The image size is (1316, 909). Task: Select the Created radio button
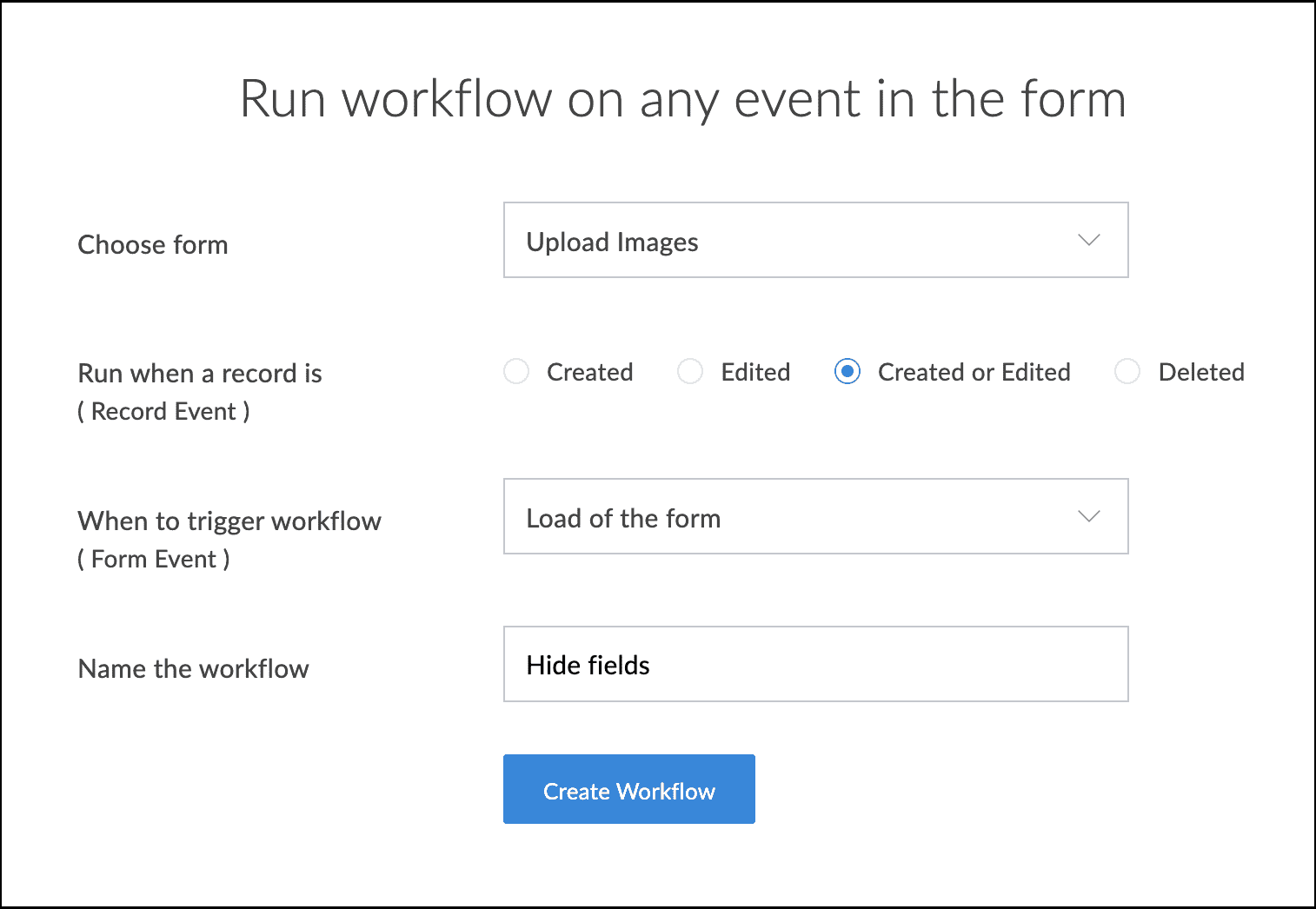pos(516,372)
